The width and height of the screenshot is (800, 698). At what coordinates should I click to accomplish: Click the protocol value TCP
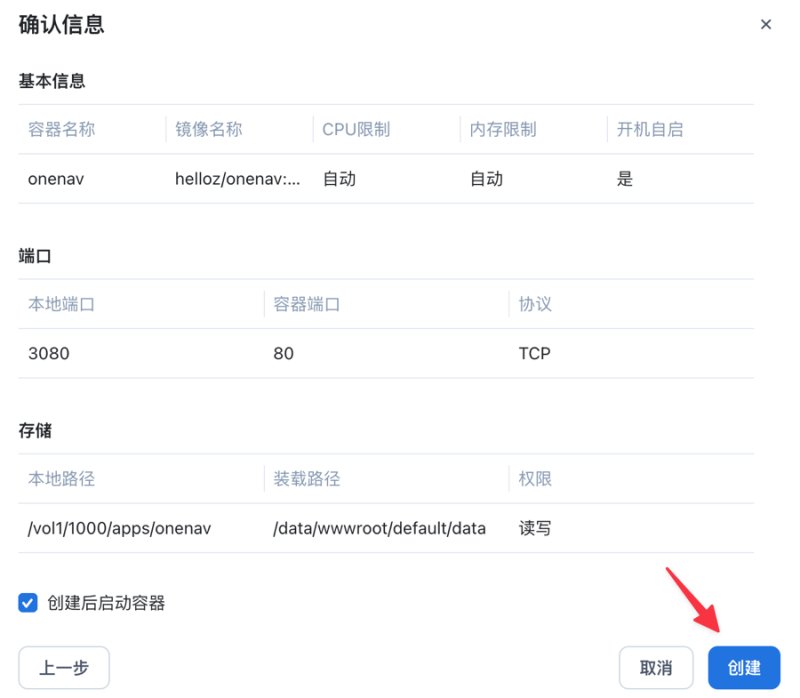(535, 354)
